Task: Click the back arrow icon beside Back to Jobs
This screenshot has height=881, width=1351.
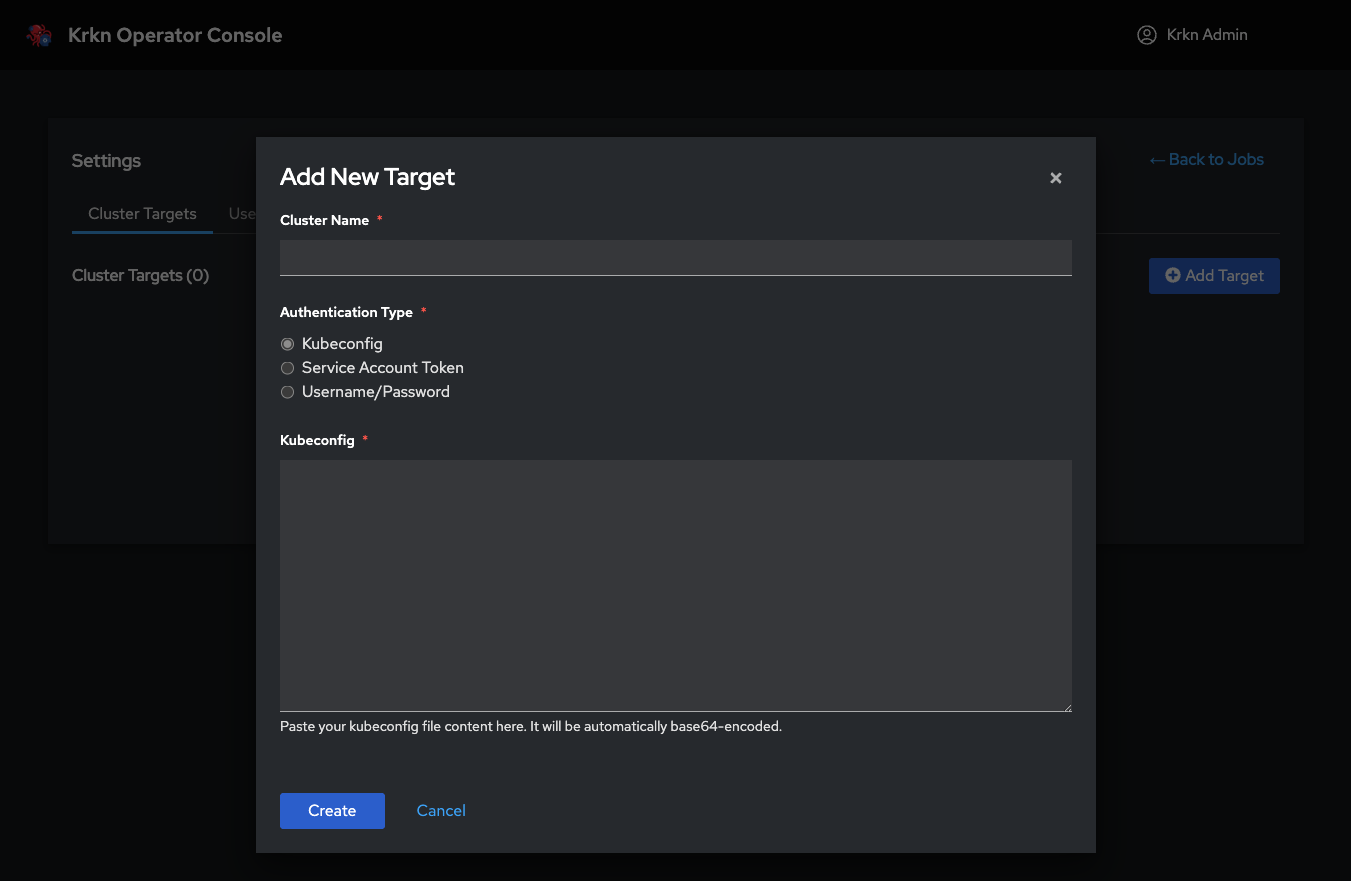Action: 1156,159
